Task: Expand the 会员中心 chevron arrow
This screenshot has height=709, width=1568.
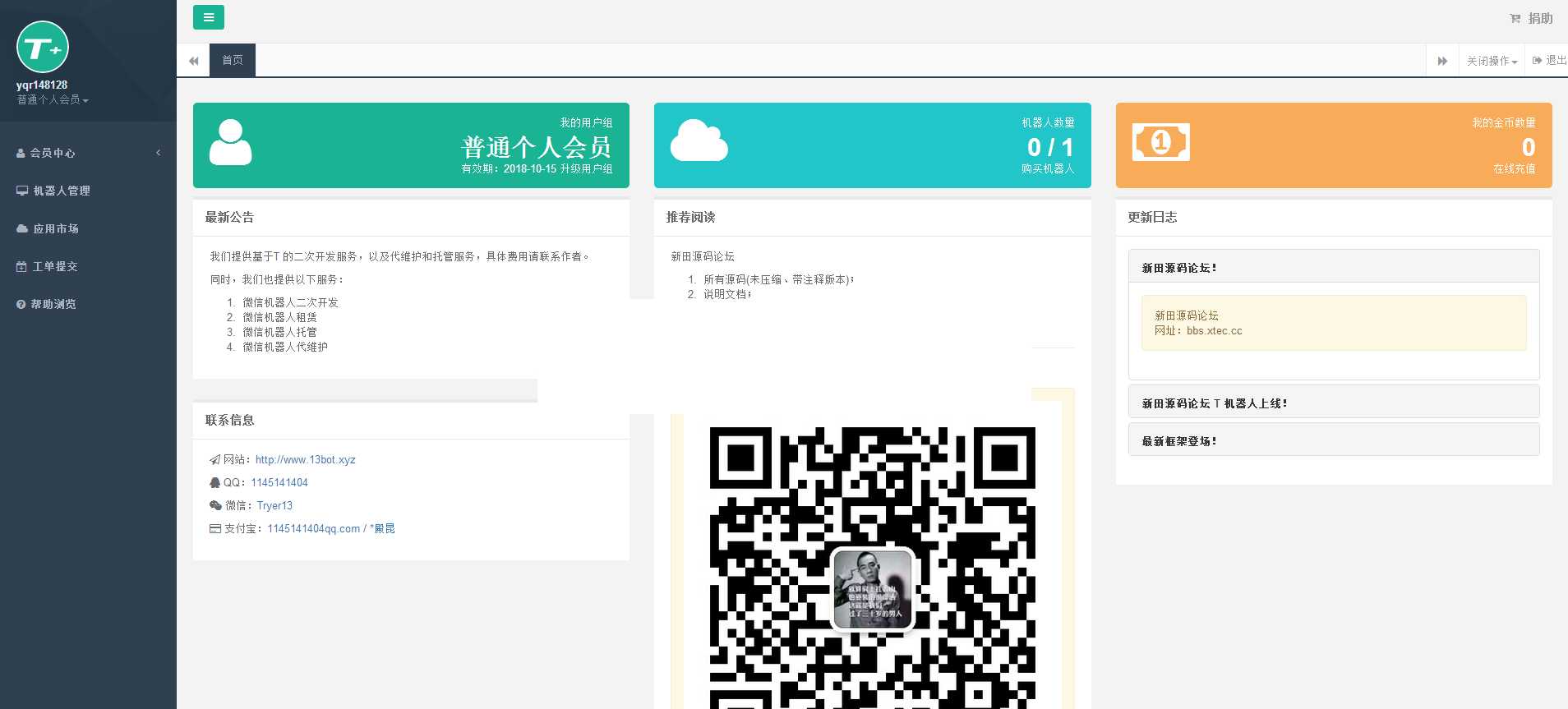Action: pos(159,153)
